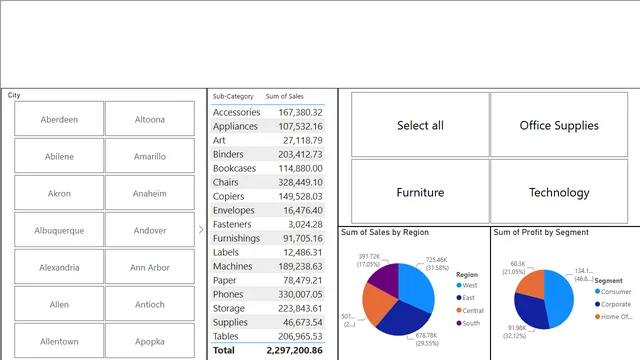The image size is (640, 360).
Task: Select the Paper row
Action: 268,280
